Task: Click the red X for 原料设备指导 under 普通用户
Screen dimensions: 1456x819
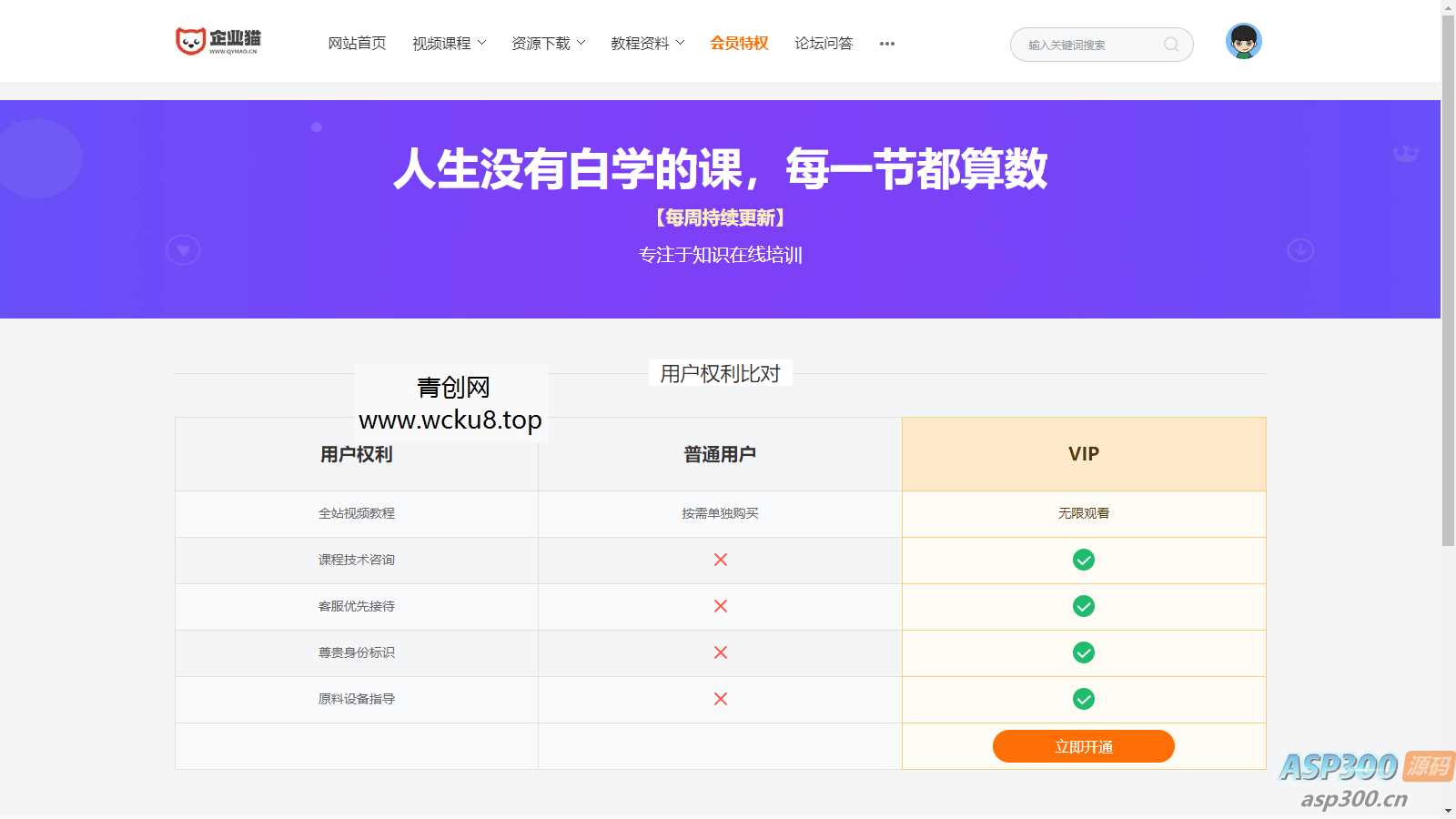Action: (x=720, y=700)
